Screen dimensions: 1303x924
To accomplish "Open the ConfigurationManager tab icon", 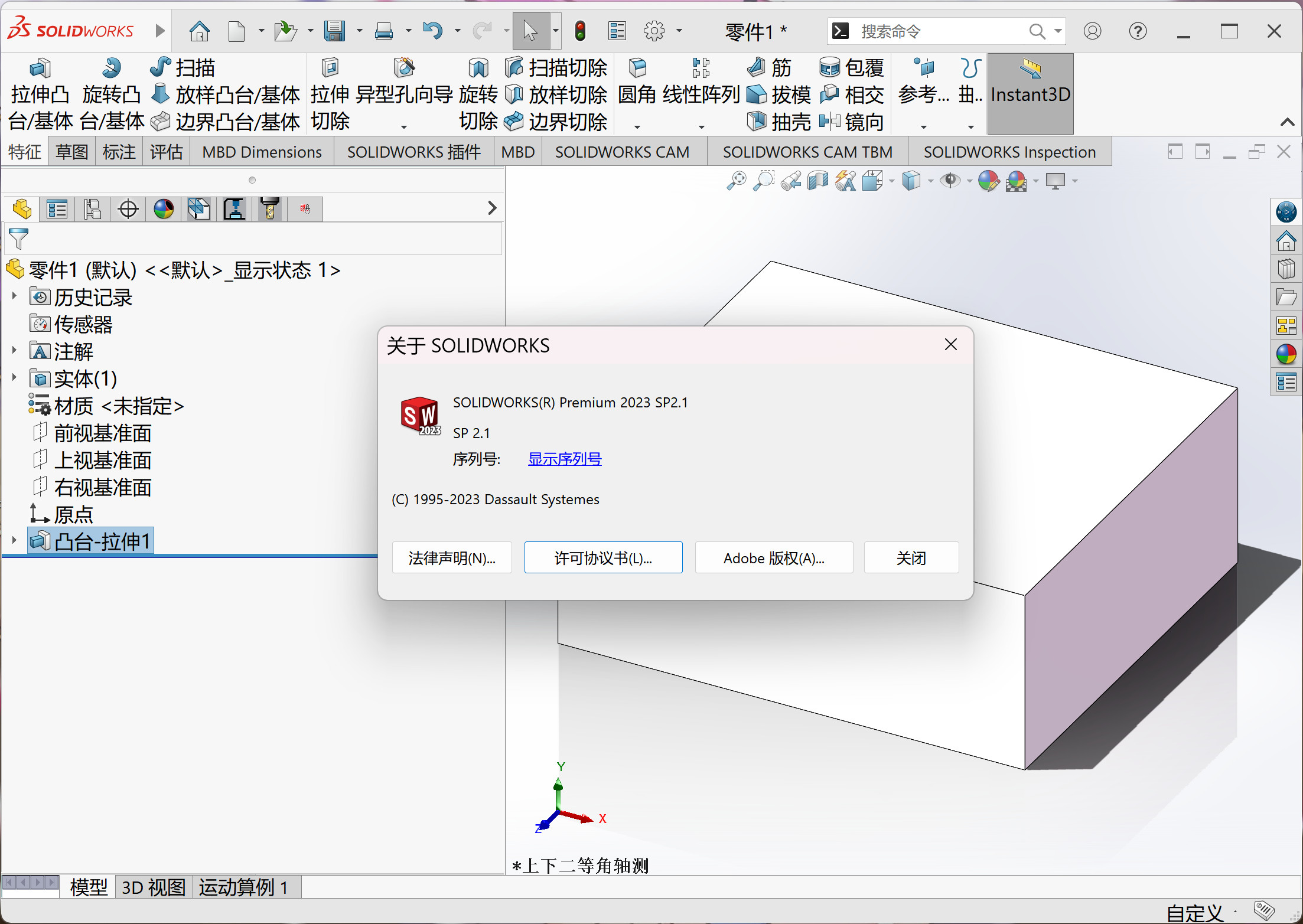I will tap(93, 209).
